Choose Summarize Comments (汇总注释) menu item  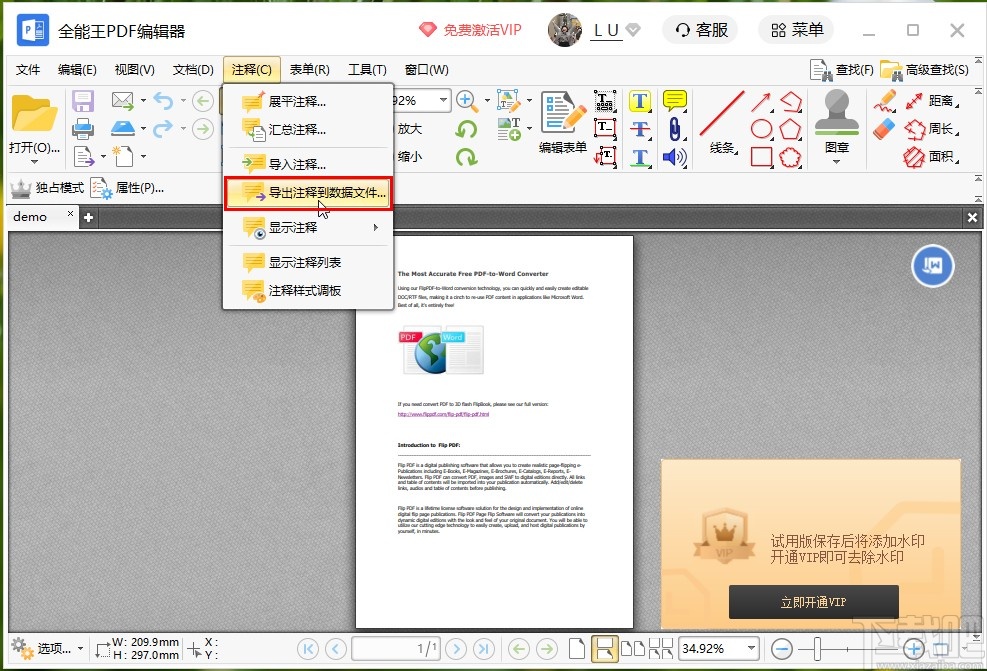pos(308,130)
